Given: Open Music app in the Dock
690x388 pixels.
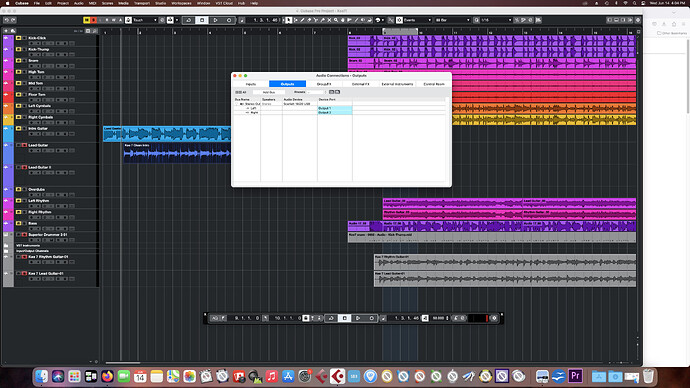Looking at the screenshot, I should 272,376.
